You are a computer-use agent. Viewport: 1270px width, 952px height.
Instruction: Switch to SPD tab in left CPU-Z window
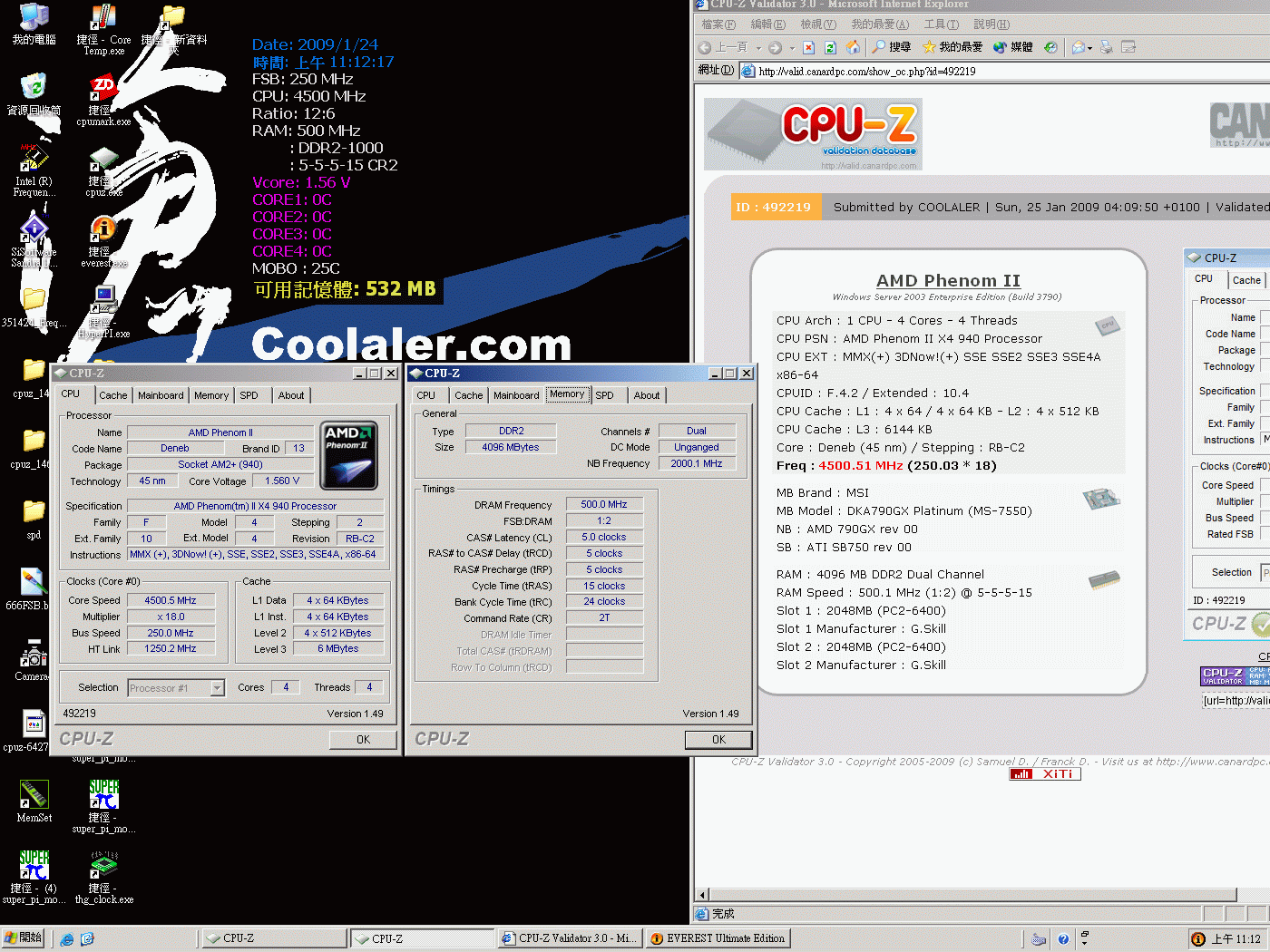pos(249,395)
